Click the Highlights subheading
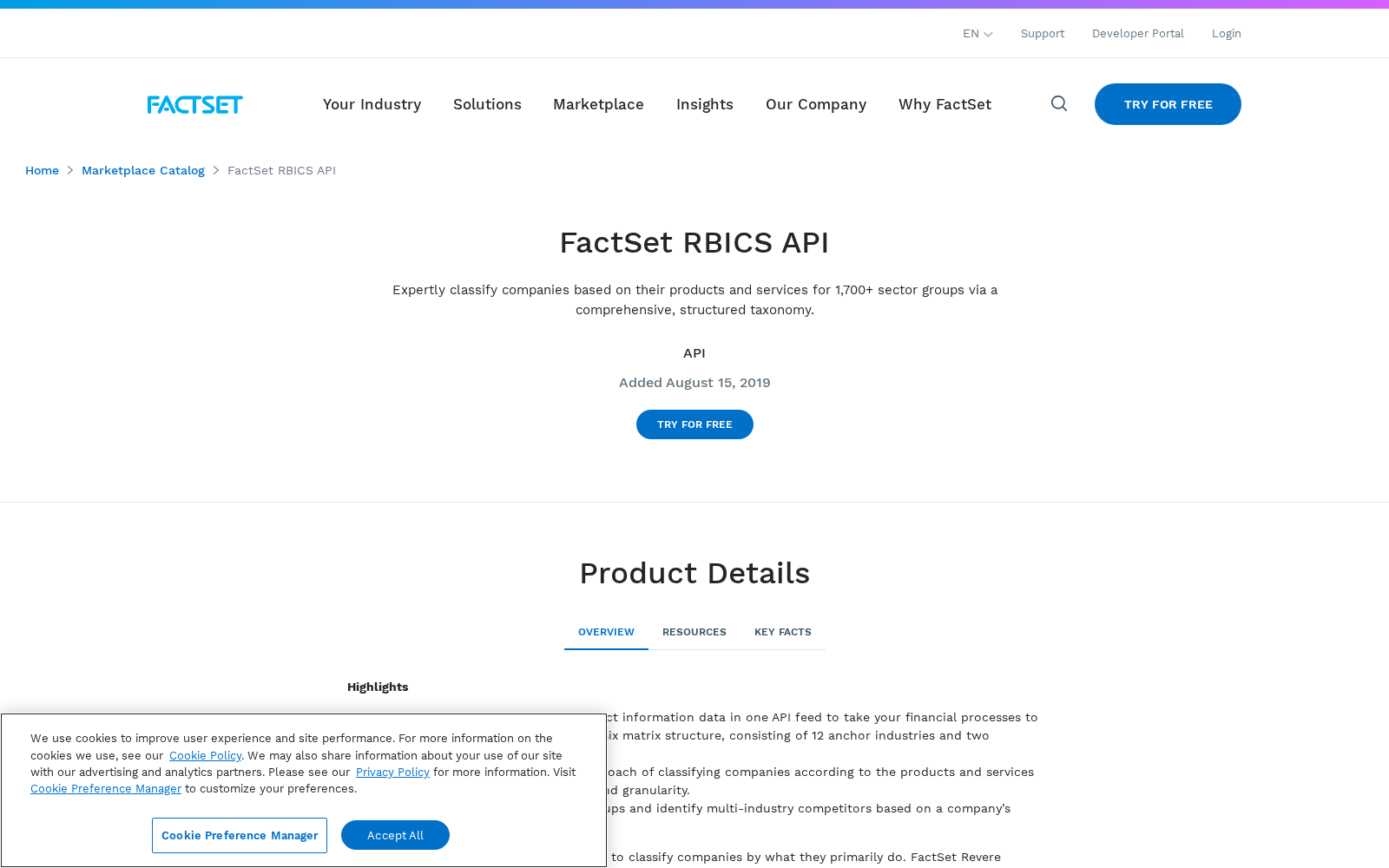The image size is (1389, 868). click(378, 687)
